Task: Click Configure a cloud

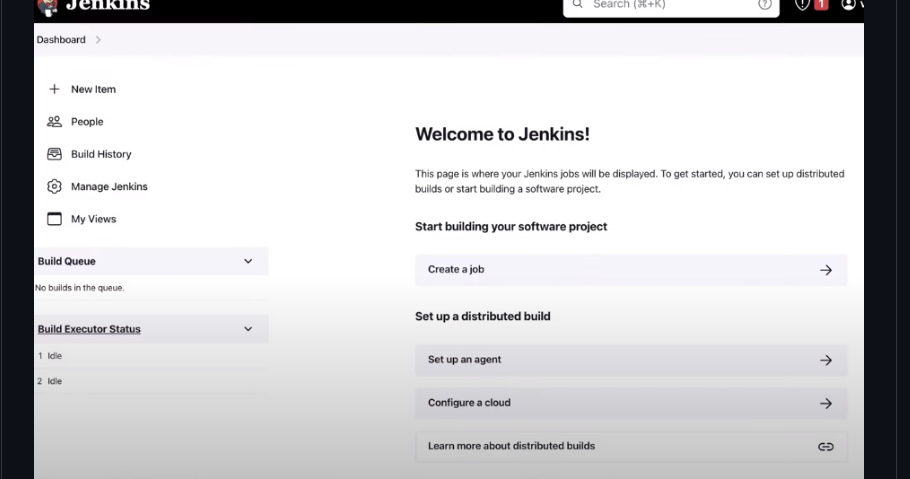Action: [x=631, y=403]
